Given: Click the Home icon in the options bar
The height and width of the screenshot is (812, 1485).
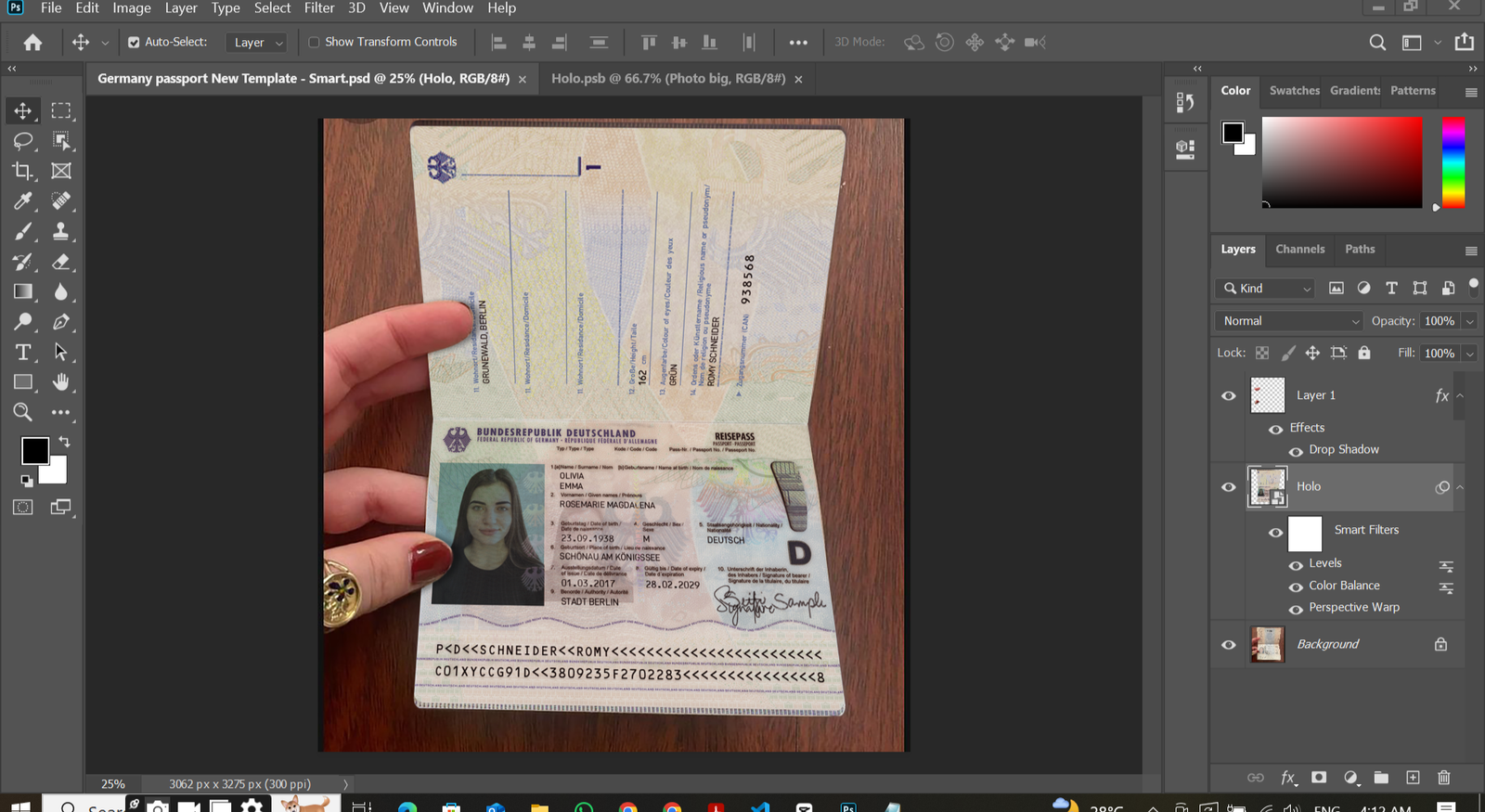Looking at the screenshot, I should (x=32, y=43).
